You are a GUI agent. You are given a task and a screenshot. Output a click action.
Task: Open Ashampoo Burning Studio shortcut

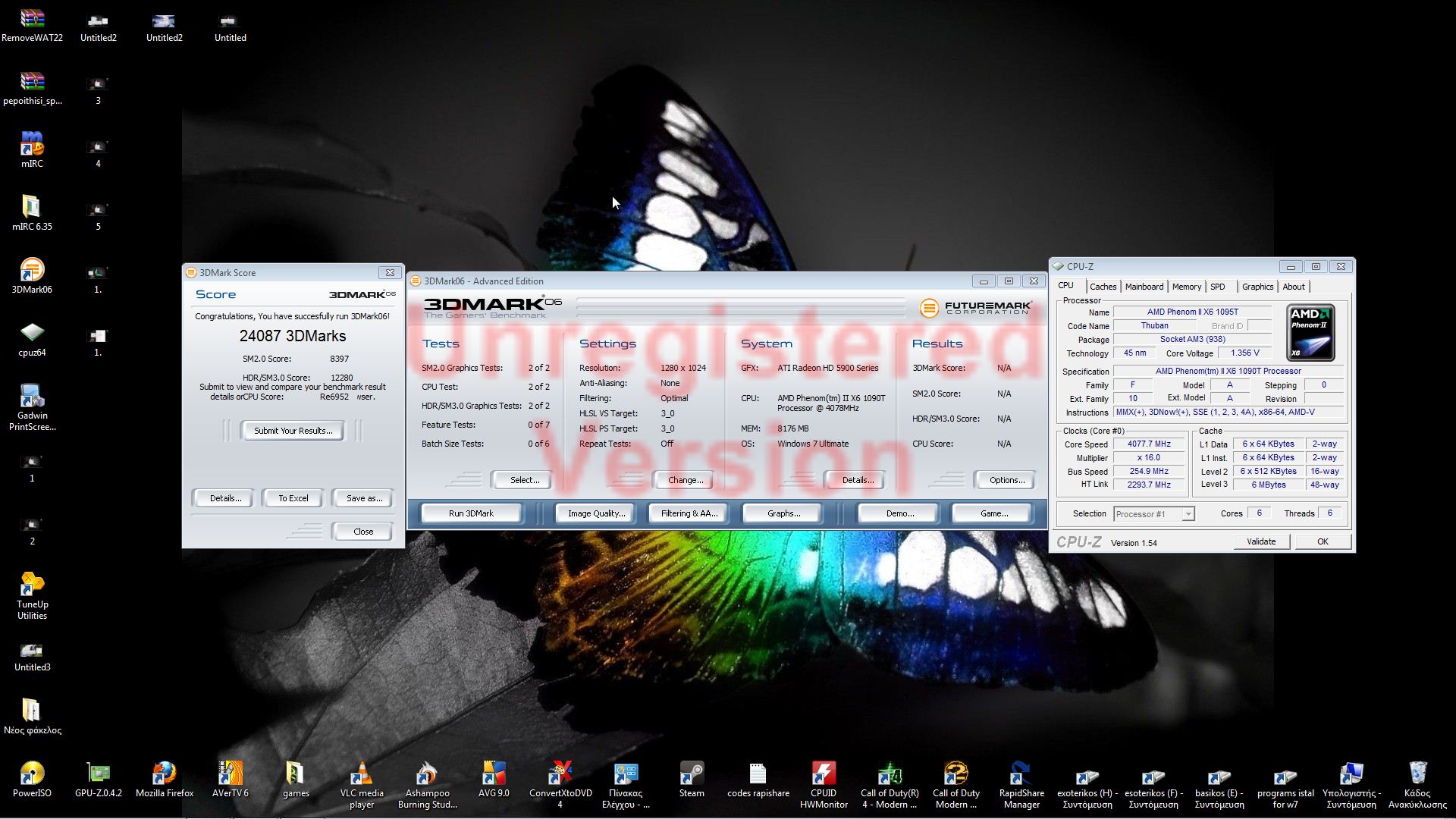point(428,785)
